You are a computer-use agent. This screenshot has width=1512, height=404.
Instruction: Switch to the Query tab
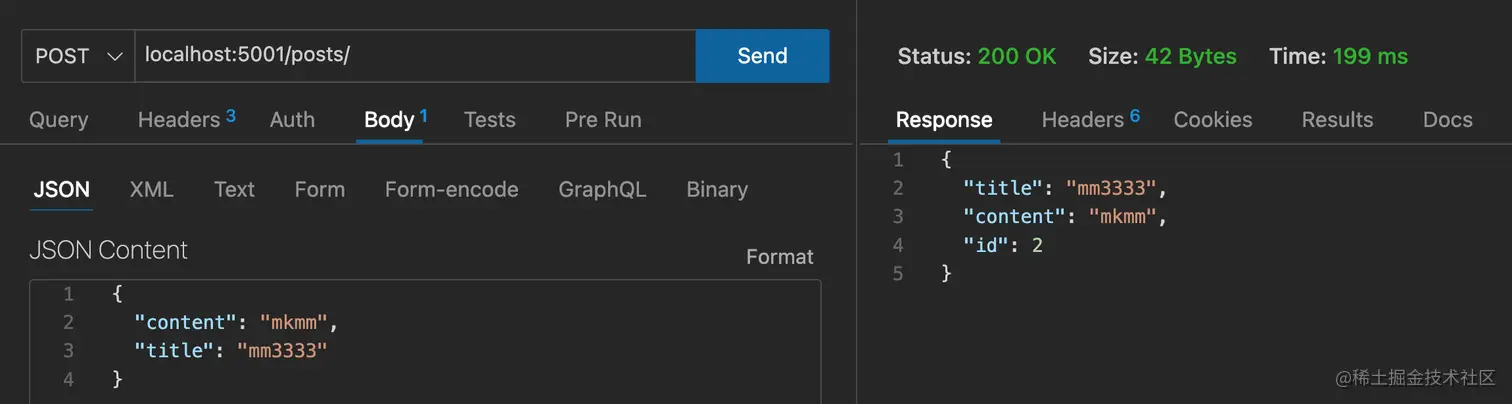(x=59, y=120)
